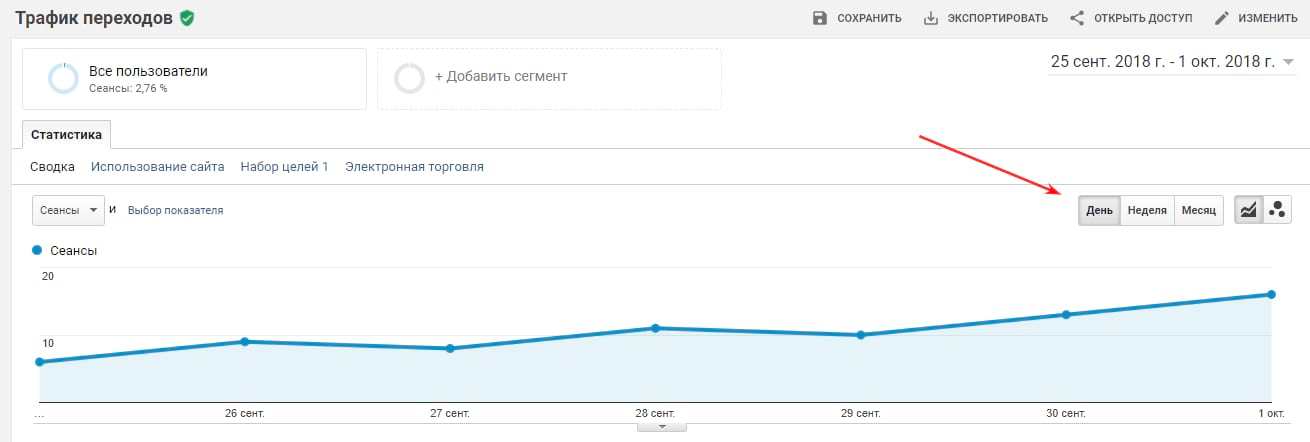The image size is (1310, 442).
Task: Expand the date range dropdown arrow
Action: 1288,63
